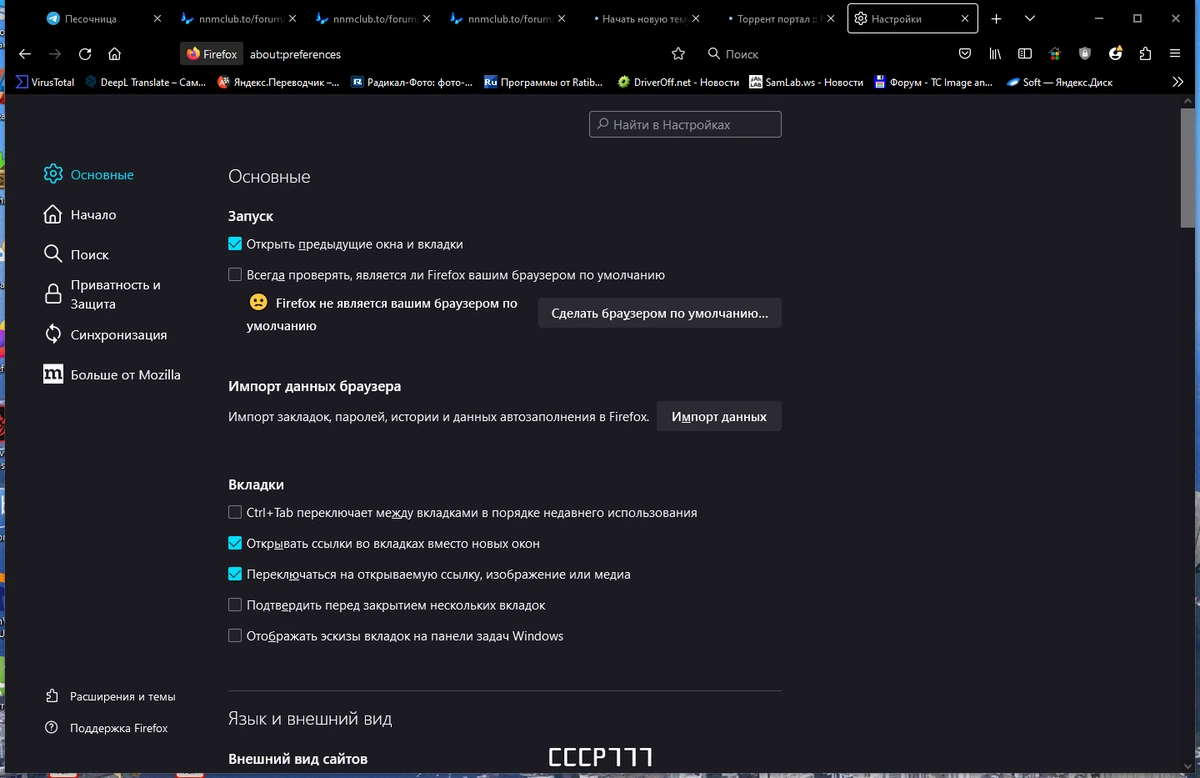The height and width of the screenshot is (778, 1200).
Task: Click the Firefox identity icon in address bar
Action: tap(211, 54)
